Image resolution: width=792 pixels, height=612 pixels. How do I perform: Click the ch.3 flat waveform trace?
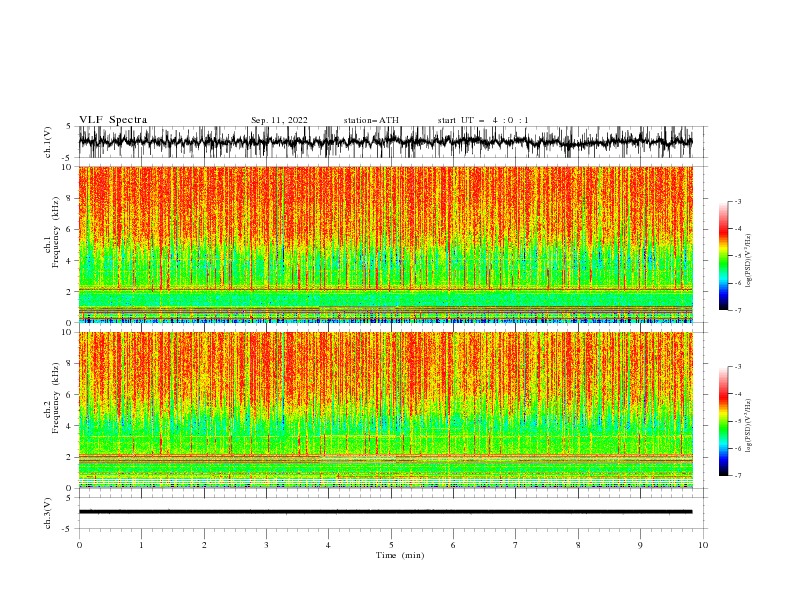(385, 512)
